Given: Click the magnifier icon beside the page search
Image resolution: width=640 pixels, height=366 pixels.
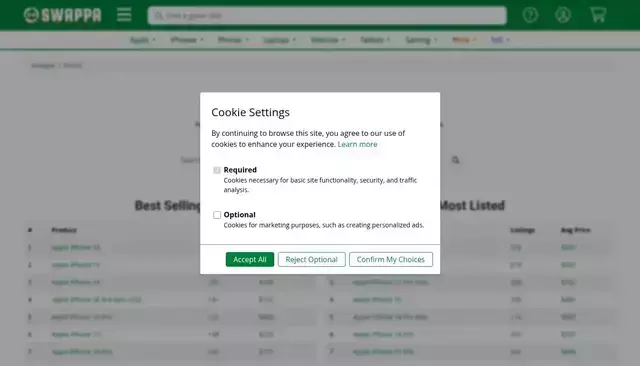Looking at the screenshot, I should 456,160.
